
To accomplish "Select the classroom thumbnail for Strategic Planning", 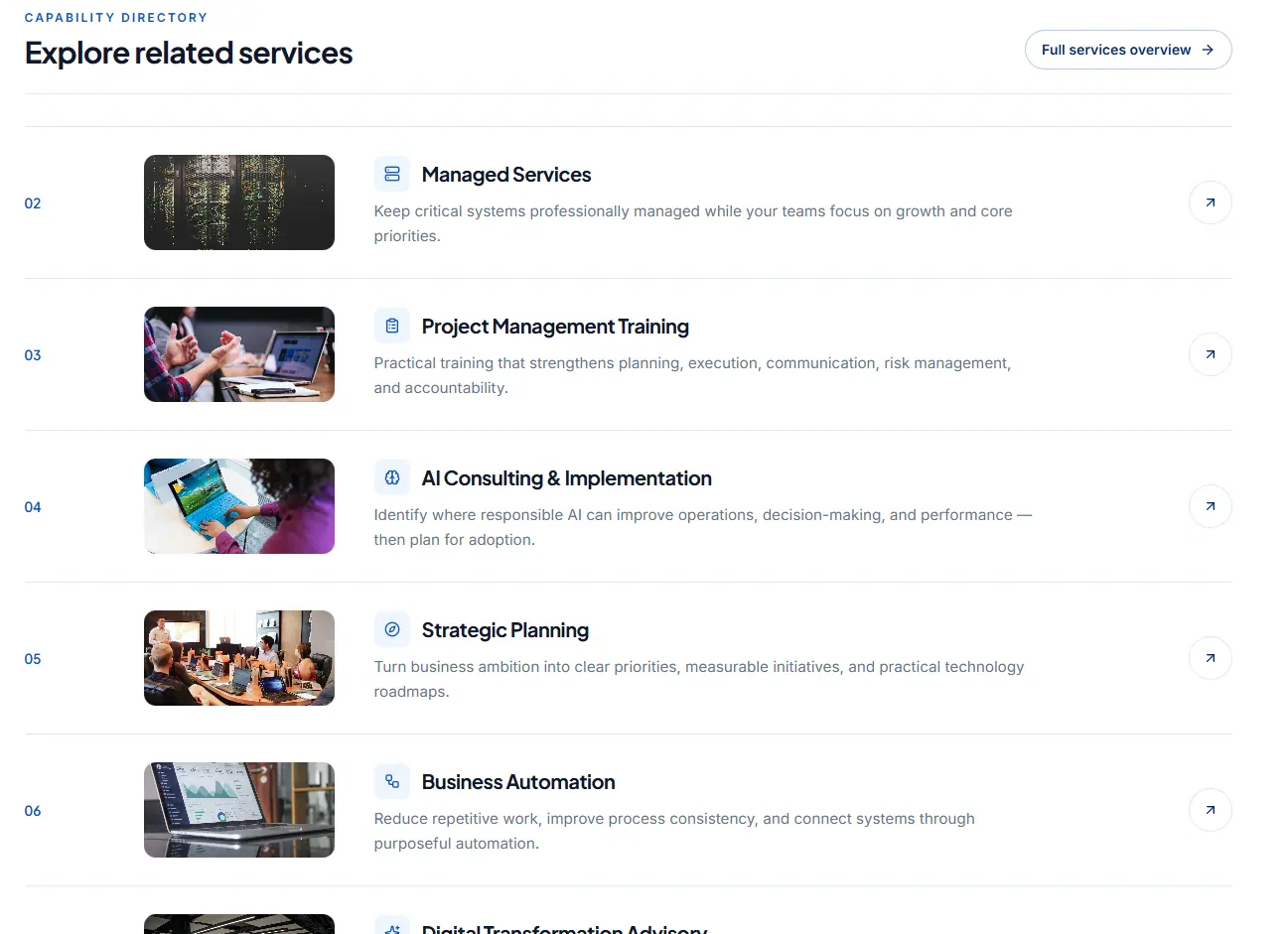I will point(239,658).
